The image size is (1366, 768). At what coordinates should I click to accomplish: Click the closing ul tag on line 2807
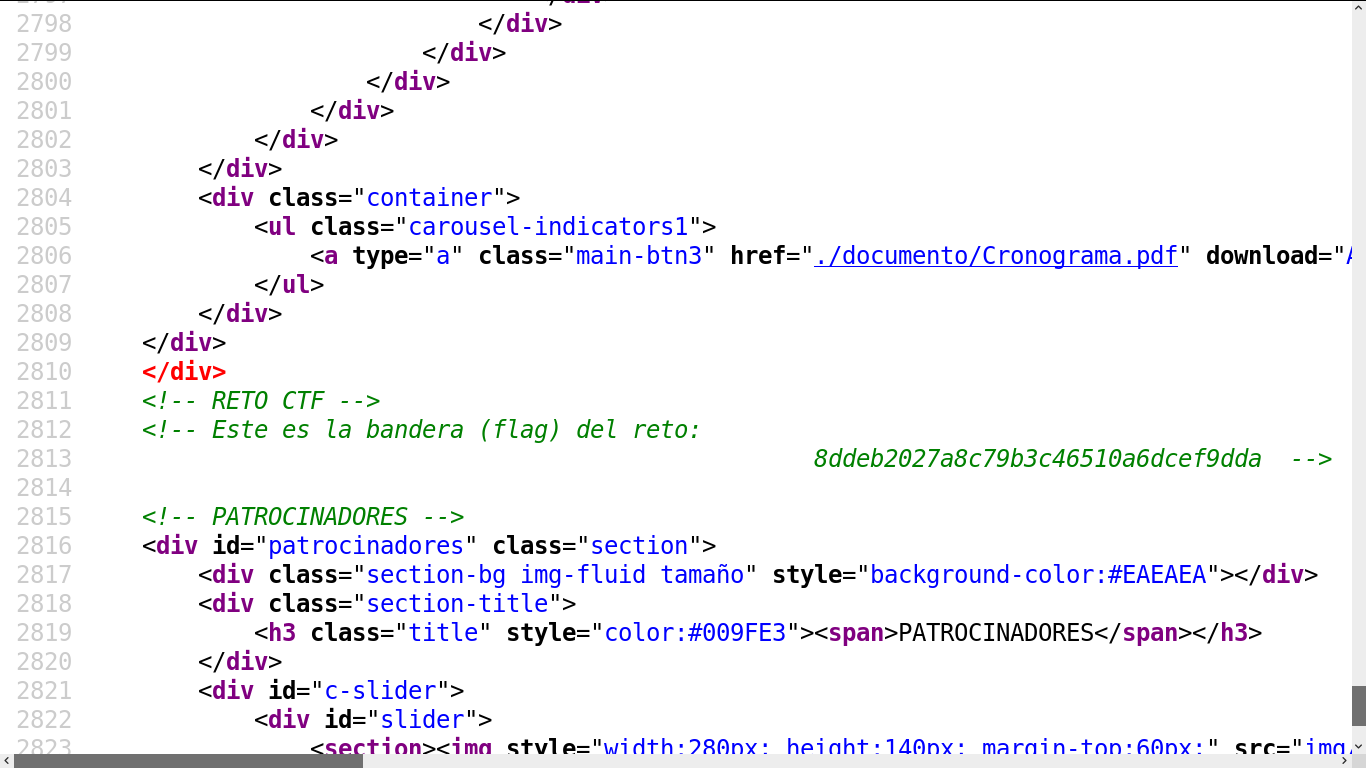coord(289,285)
